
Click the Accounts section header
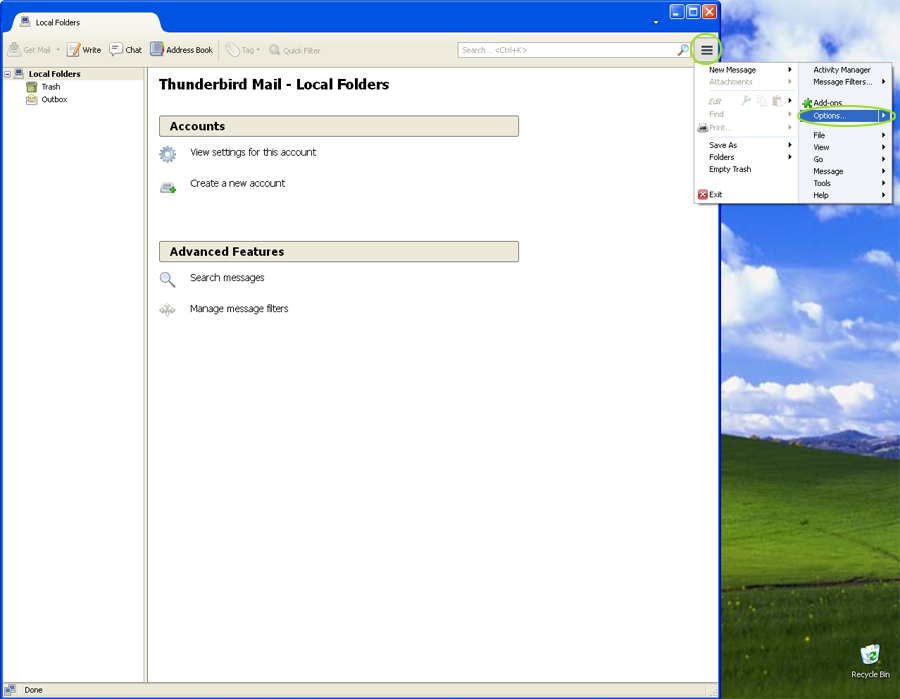pos(339,126)
